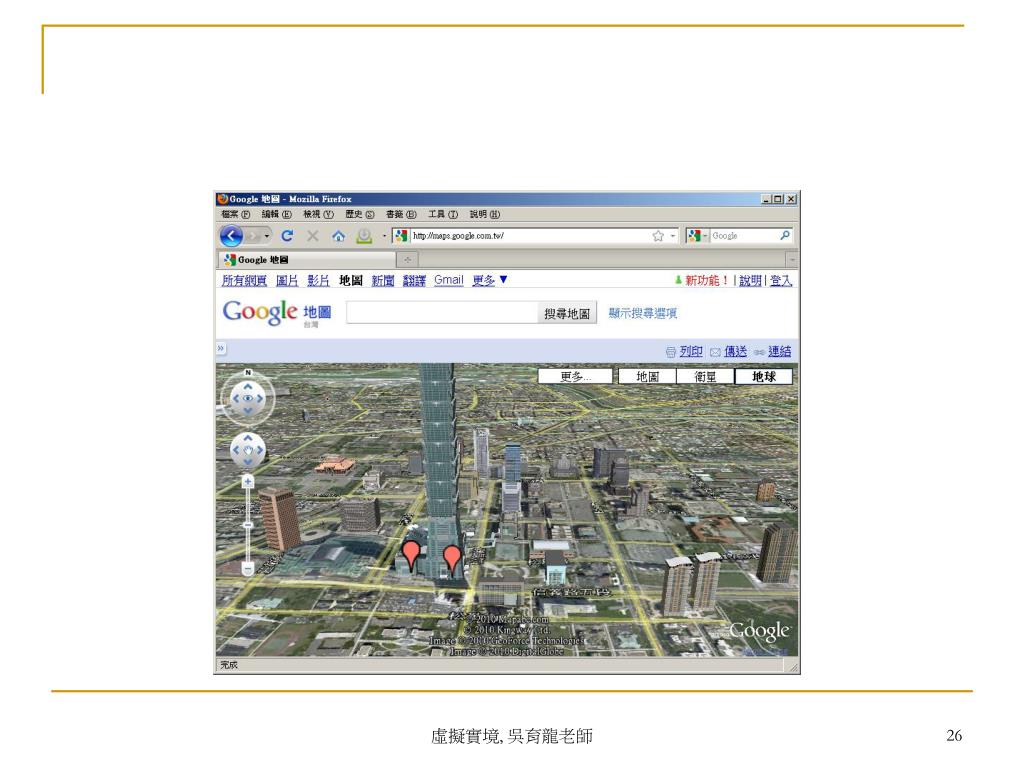Select the 地球 (Earth) view mode
This screenshot has height=768, width=1024.
[x=763, y=377]
